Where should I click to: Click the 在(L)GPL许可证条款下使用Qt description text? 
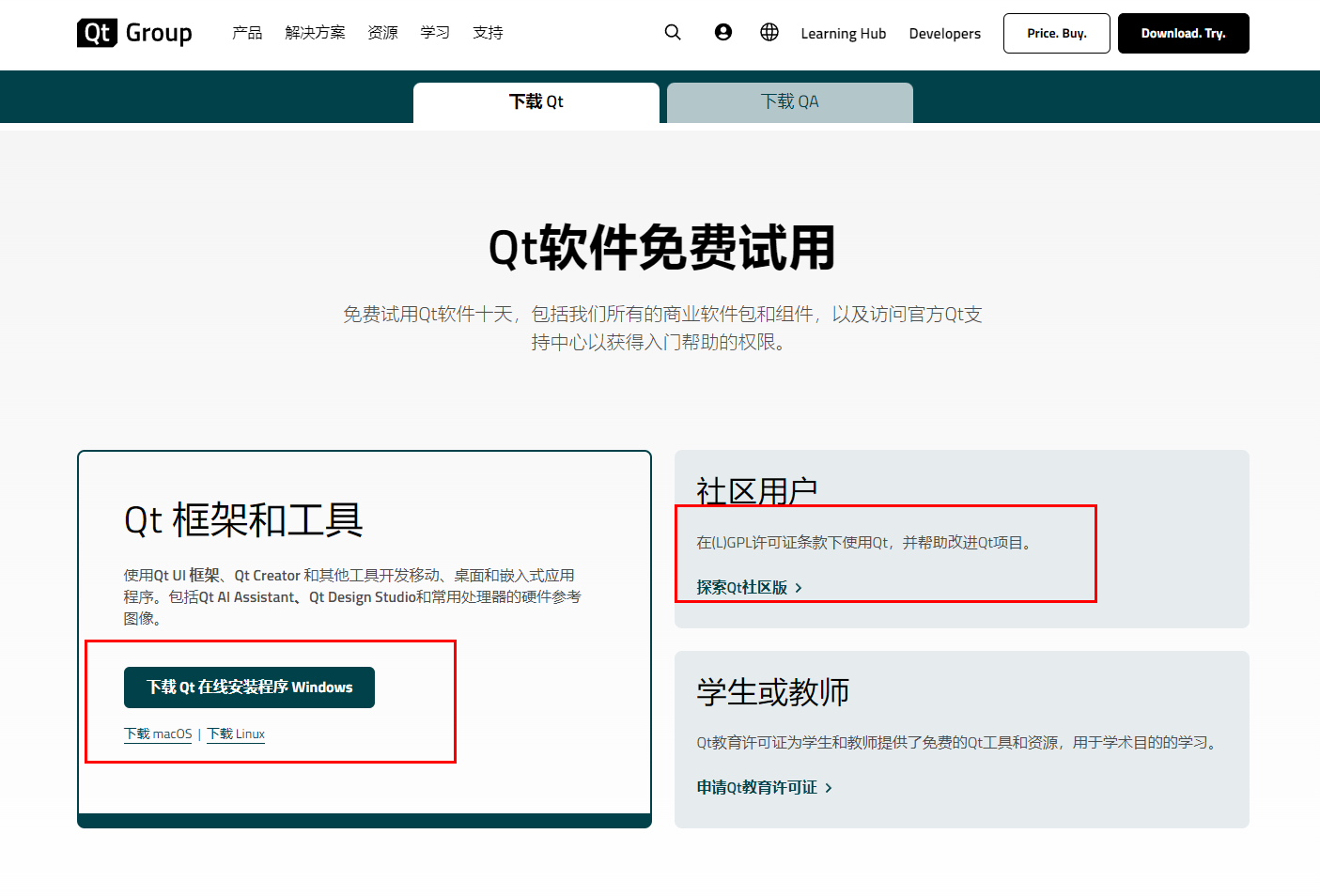coord(867,542)
